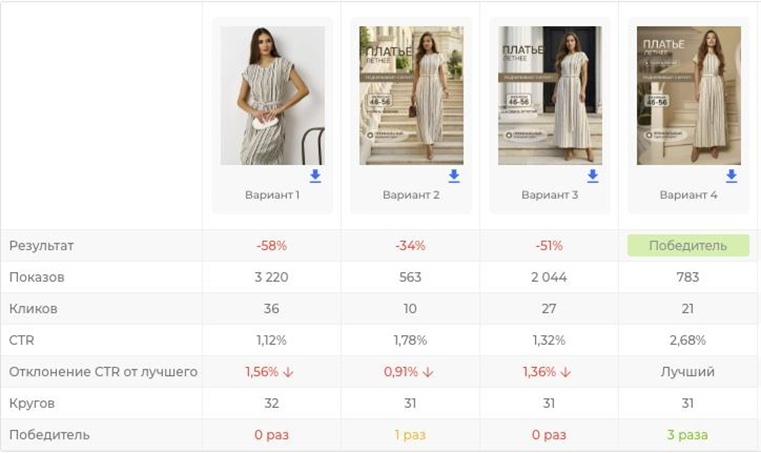Open the Вариант 3 thumbnail with dark door
The width and height of the screenshot is (761, 453).
tap(550, 96)
